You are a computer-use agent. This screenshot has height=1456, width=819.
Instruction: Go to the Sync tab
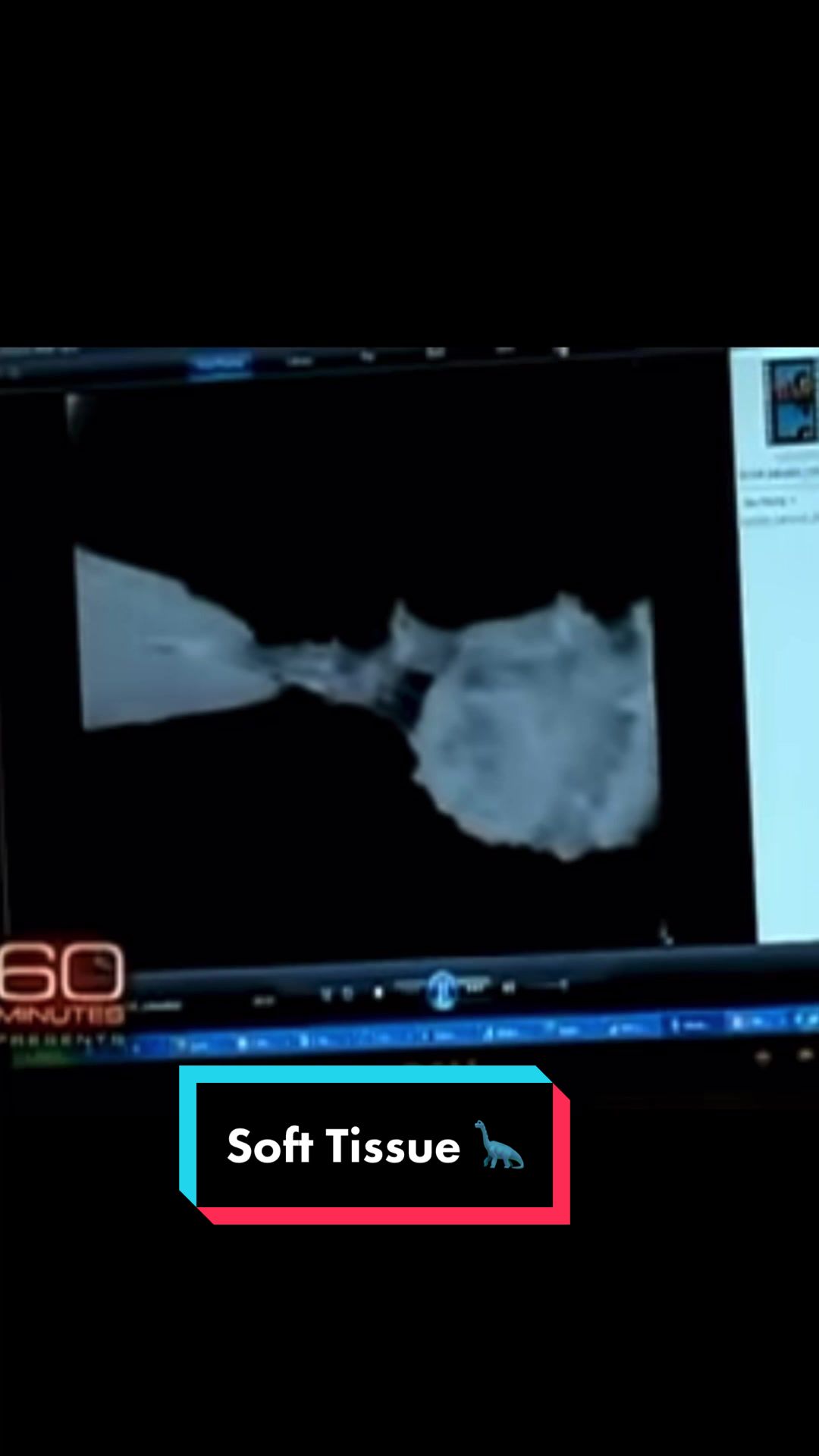(504, 351)
